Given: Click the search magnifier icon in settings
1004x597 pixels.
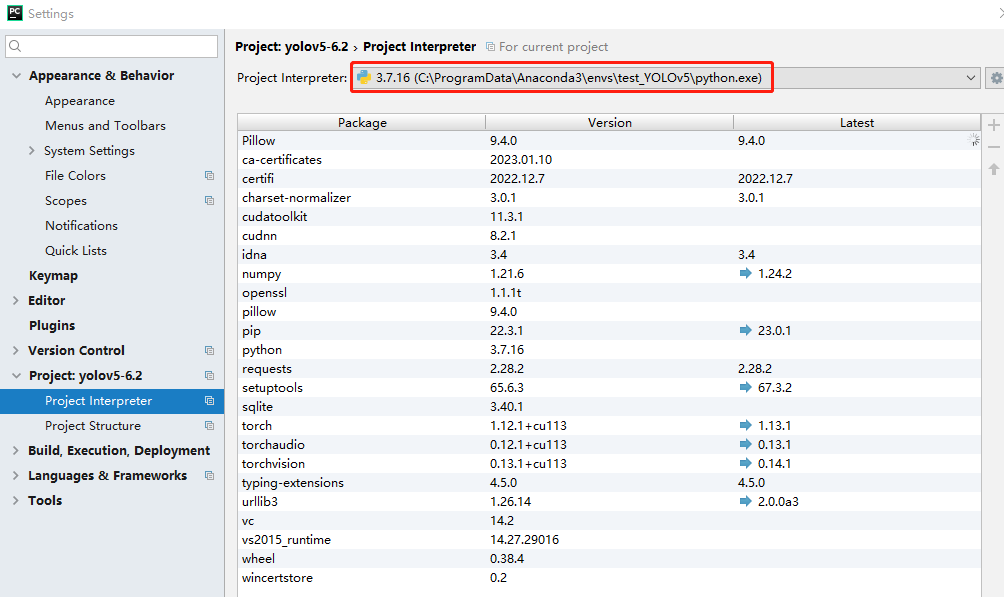Looking at the screenshot, I should coord(15,46).
